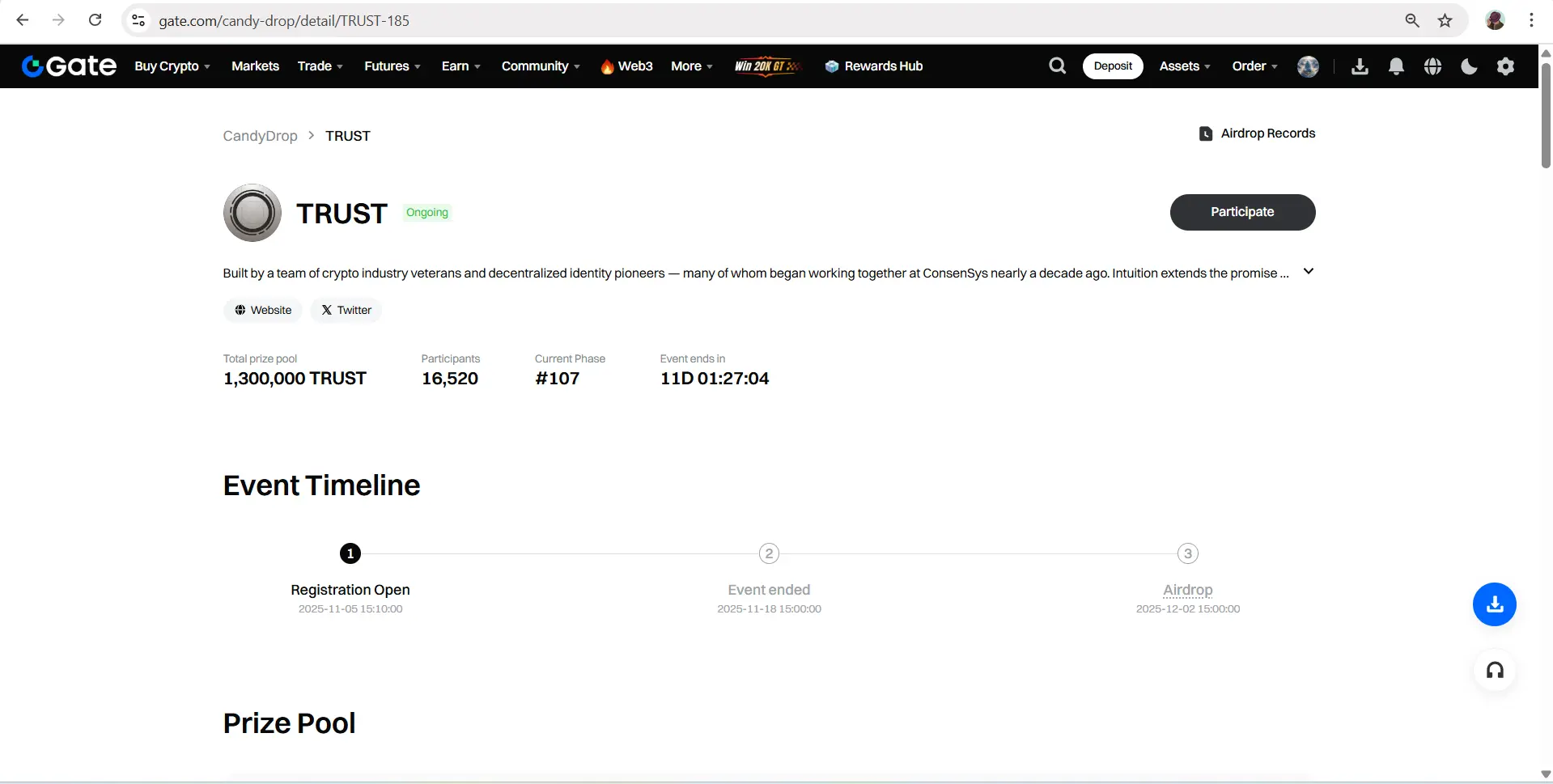Click the page vertical scrollbar thumb
Viewport: 1553px width, 784px height.
[x=1546, y=115]
